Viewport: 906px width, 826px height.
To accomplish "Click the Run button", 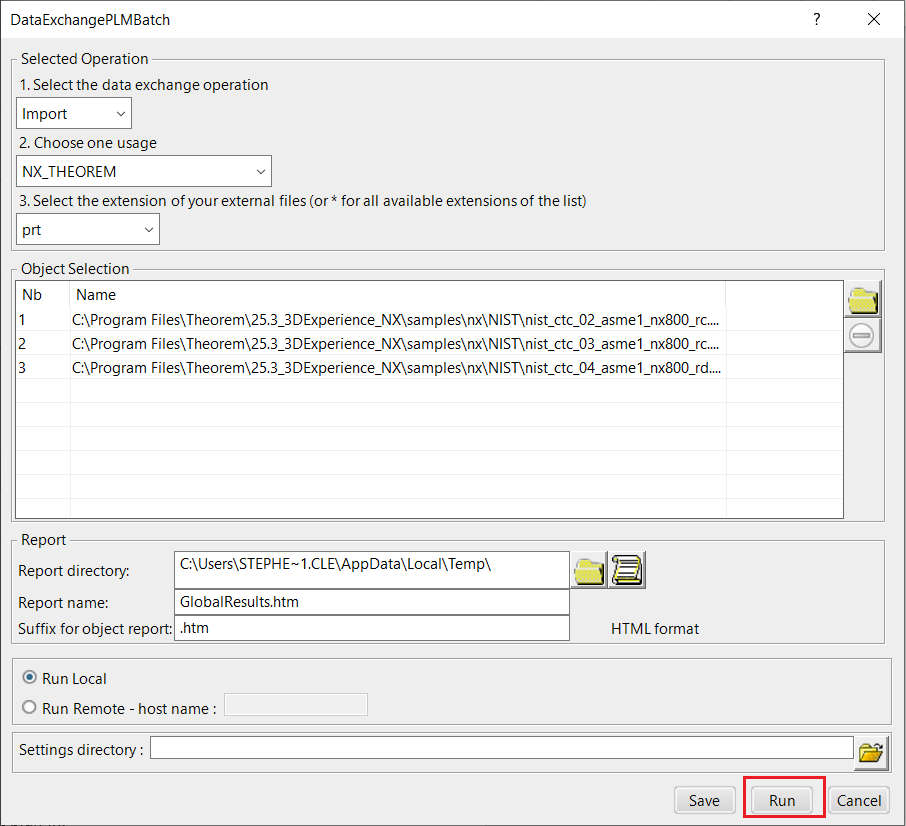I will (x=782, y=800).
